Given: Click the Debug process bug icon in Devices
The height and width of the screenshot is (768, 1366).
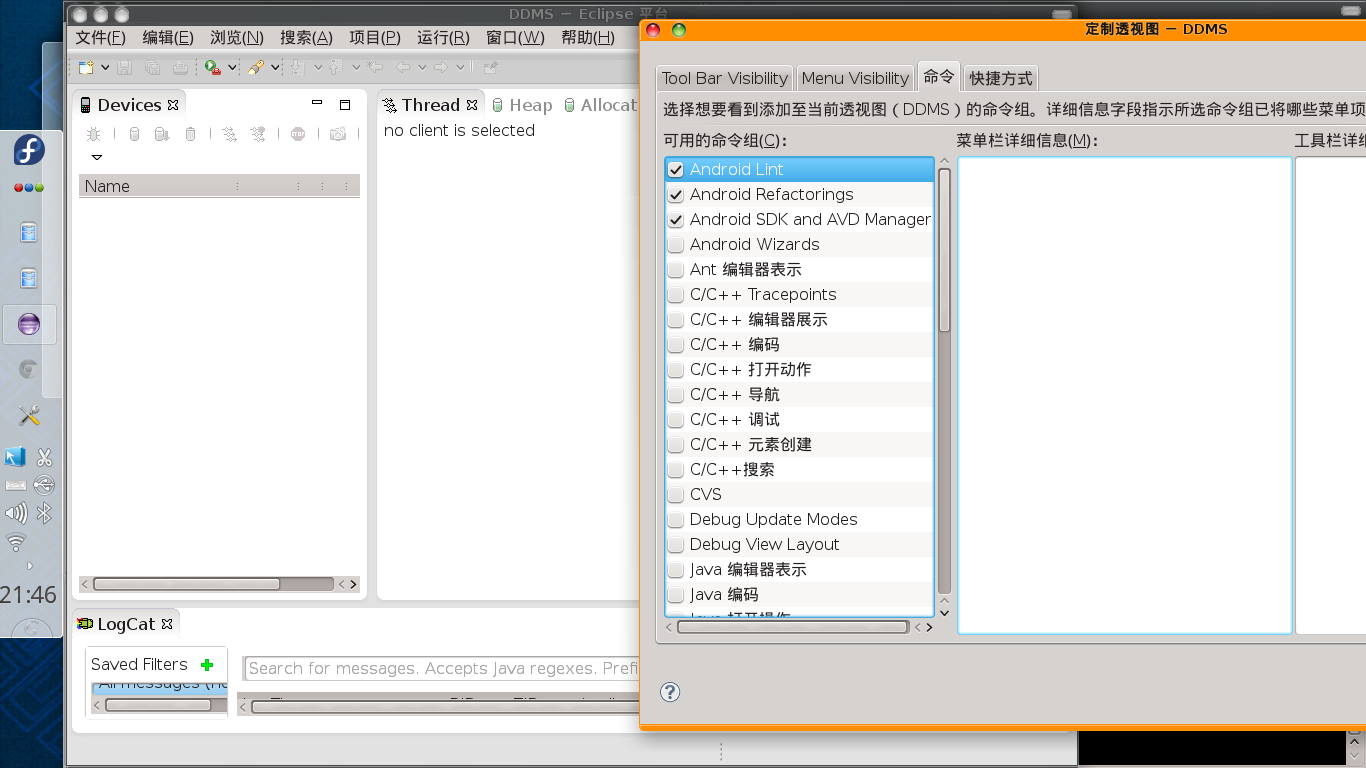Looking at the screenshot, I should click(x=93, y=134).
